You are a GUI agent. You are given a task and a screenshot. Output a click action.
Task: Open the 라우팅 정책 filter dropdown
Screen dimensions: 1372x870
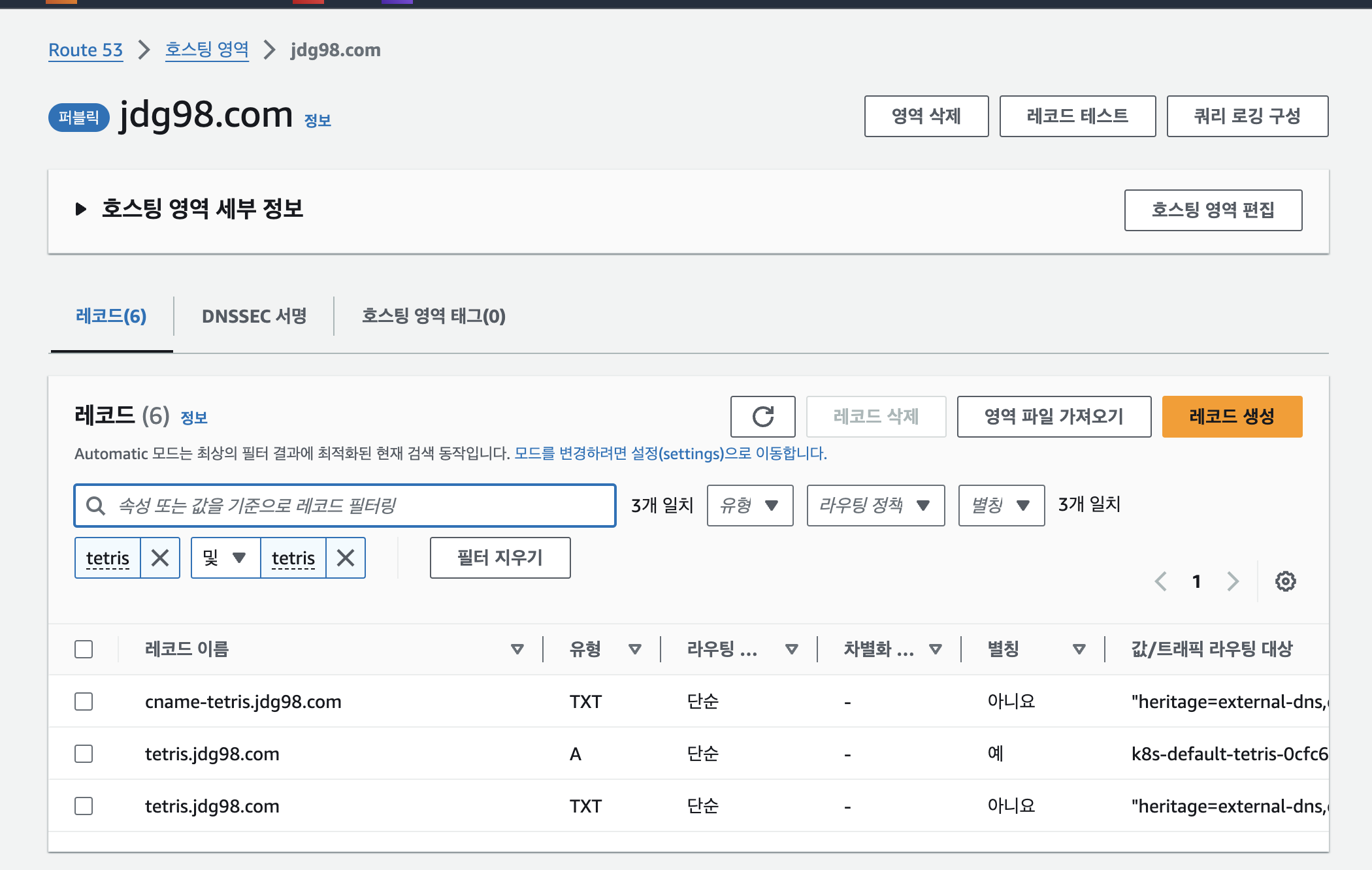tap(875, 506)
